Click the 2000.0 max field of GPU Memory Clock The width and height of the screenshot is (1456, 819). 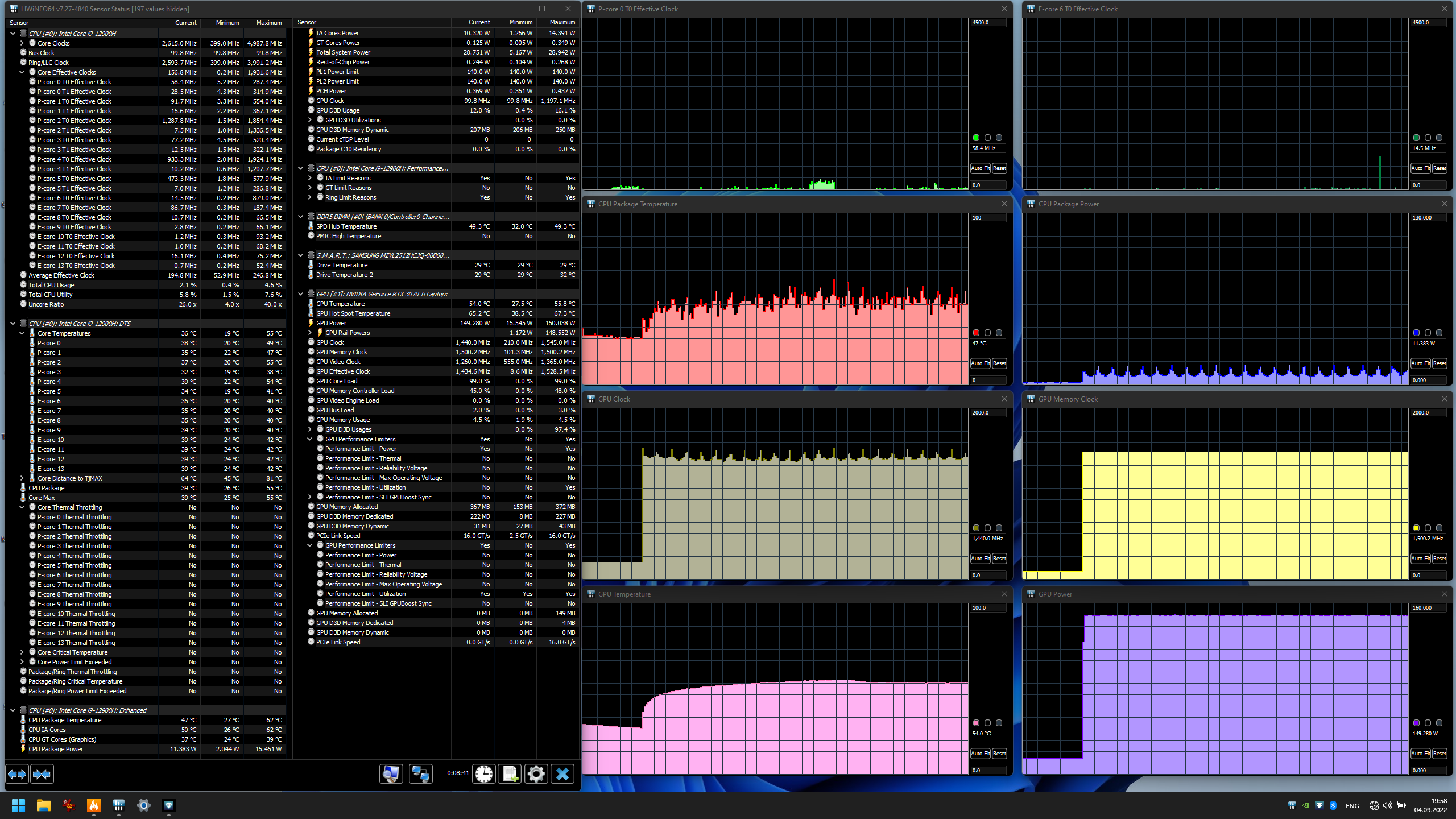1428,413
